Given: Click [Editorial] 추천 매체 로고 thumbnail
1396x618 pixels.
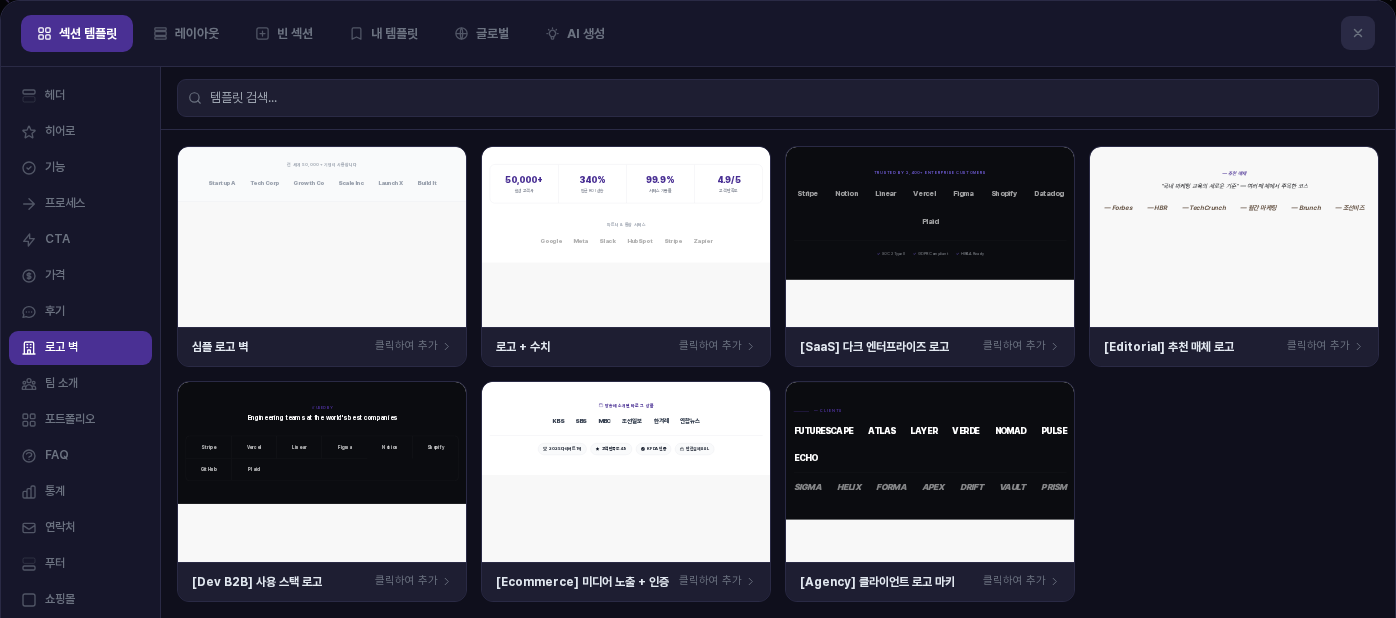Looking at the screenshot, I should (x=1234, y=237).
